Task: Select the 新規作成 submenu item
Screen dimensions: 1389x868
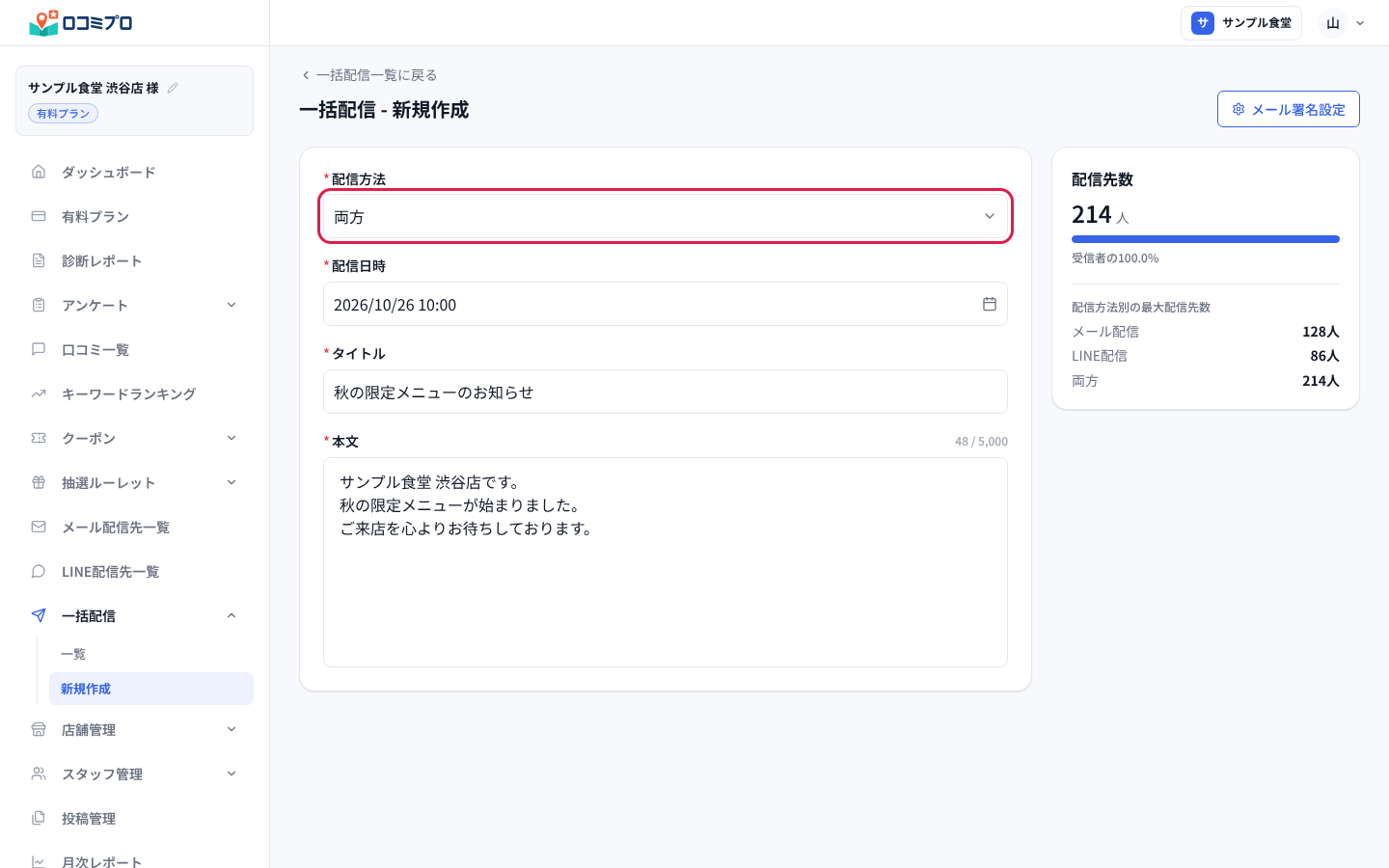Action: pos(151,689)
